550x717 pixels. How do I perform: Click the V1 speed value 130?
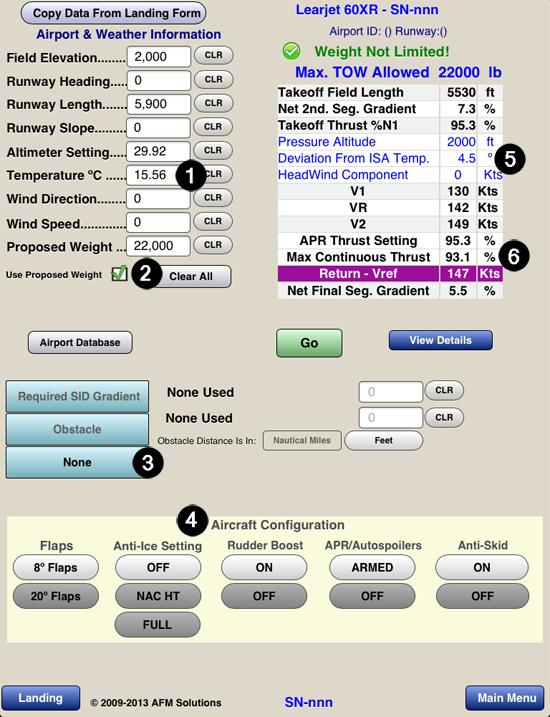pos(458,191)
